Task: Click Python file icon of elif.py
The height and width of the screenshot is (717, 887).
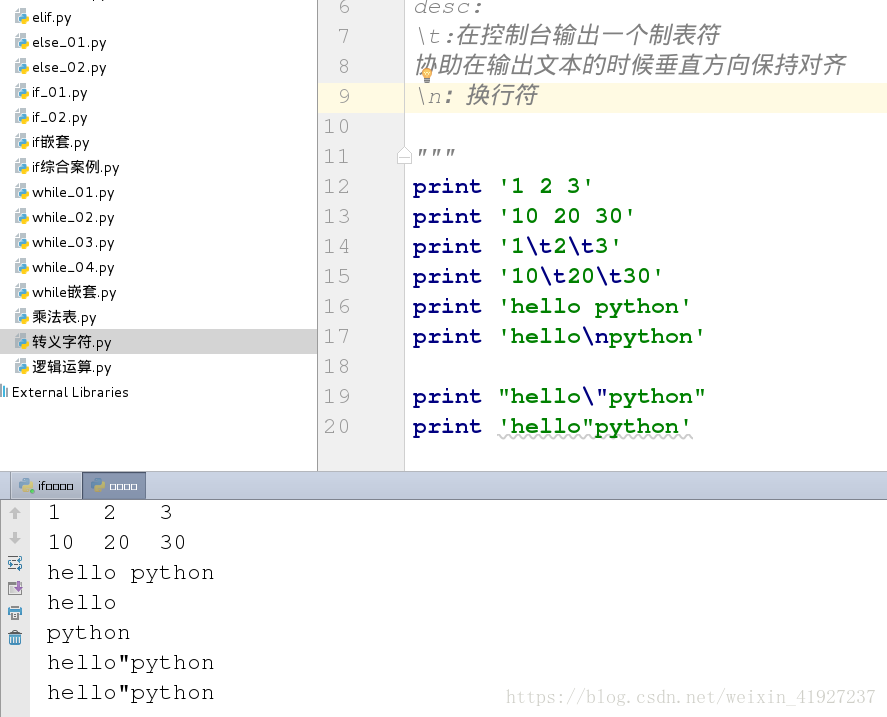Action: (x=21, y=17)
